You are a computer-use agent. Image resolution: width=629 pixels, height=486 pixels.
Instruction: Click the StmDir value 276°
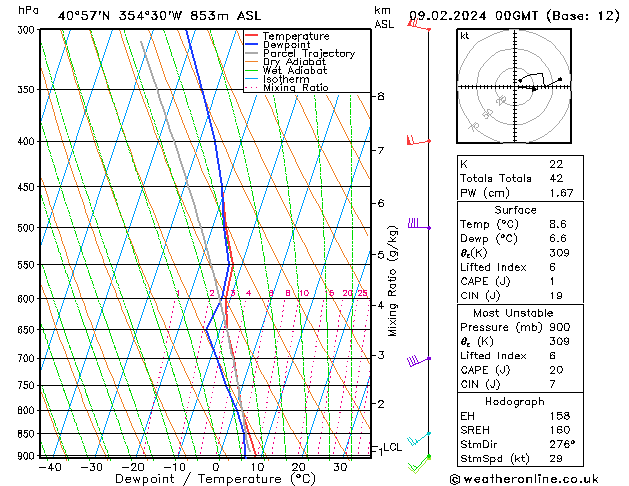(x=562, y=444)
